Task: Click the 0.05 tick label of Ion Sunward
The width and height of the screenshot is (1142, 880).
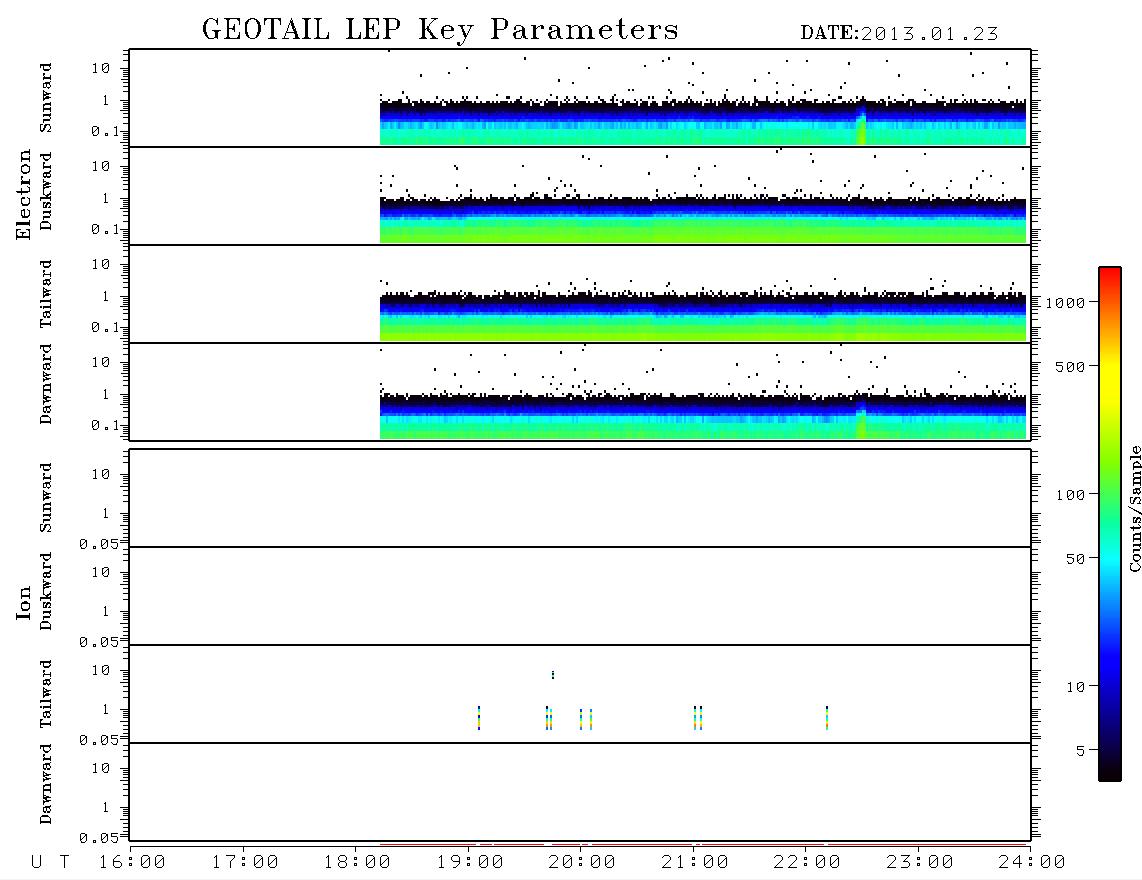Action: pyautogui.click(x=98, y=544)
